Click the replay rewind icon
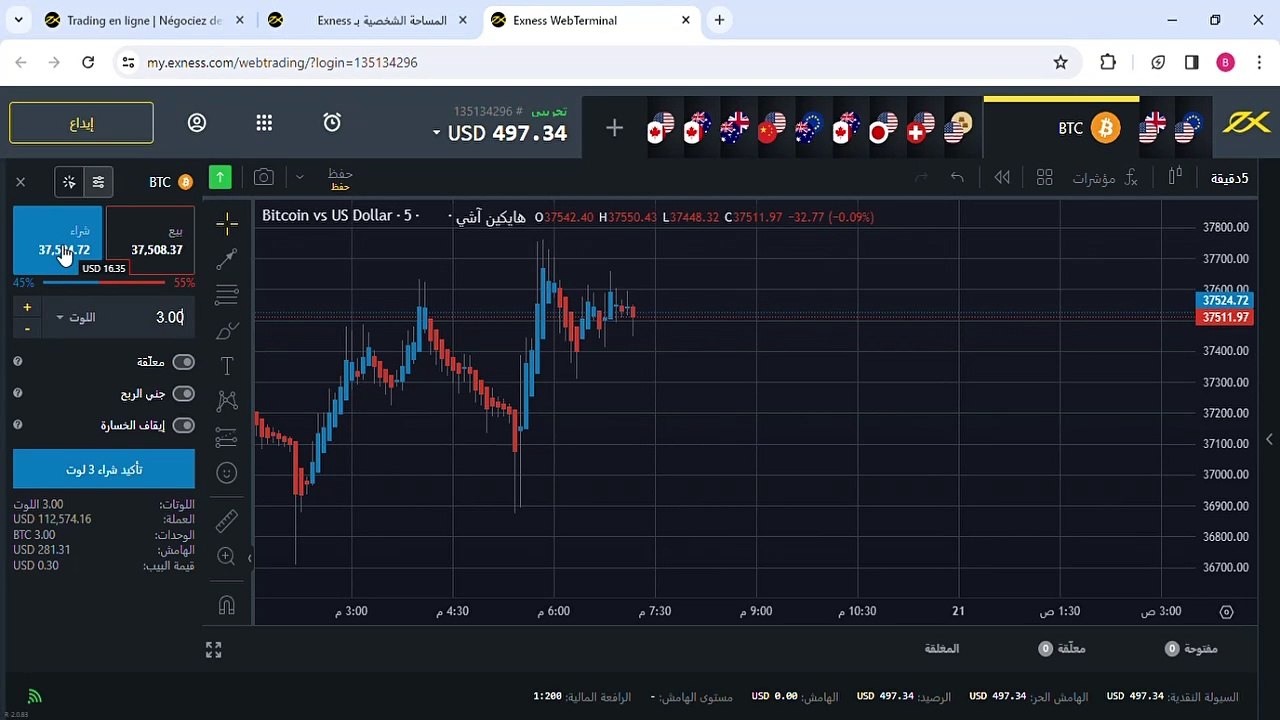1280x720 pixels. pyautogui.click(x=1001, y=177)
